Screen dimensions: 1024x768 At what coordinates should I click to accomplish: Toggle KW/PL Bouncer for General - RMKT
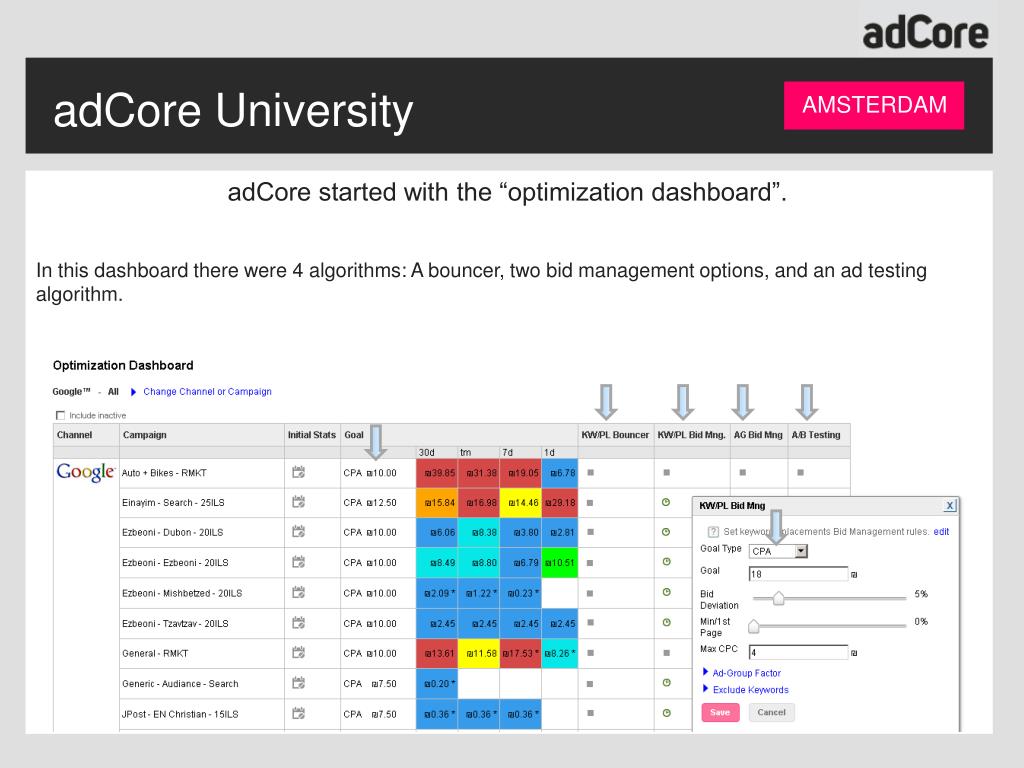590,653
